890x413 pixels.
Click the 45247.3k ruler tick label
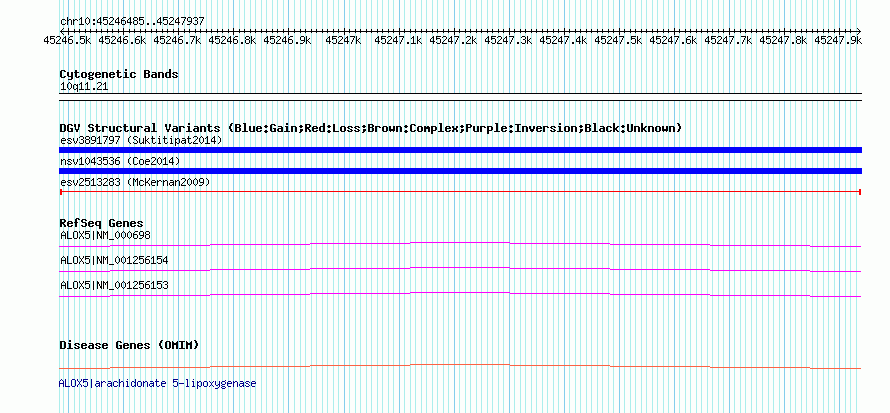click(x=509, y=40)
